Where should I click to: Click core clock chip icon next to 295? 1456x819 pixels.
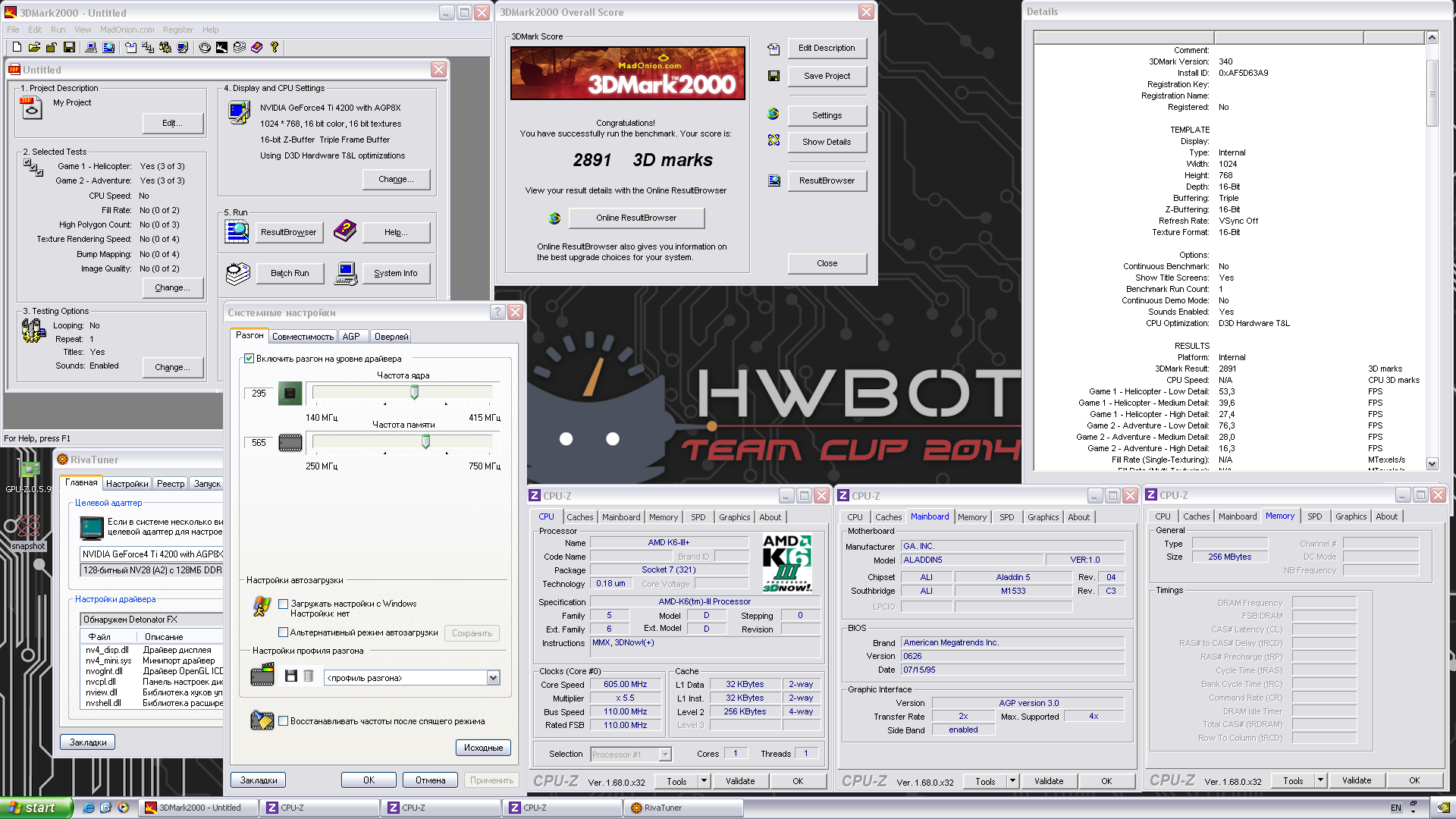coord(290,394)
